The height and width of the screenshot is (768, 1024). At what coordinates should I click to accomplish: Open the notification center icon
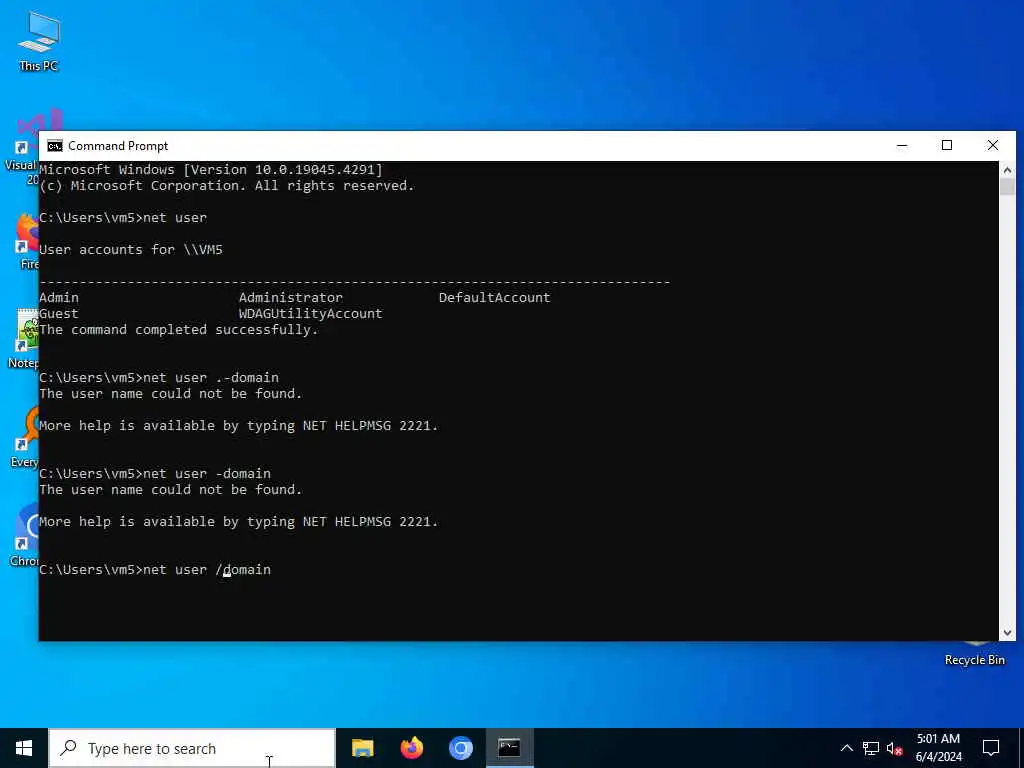click(x=991, y=748)
